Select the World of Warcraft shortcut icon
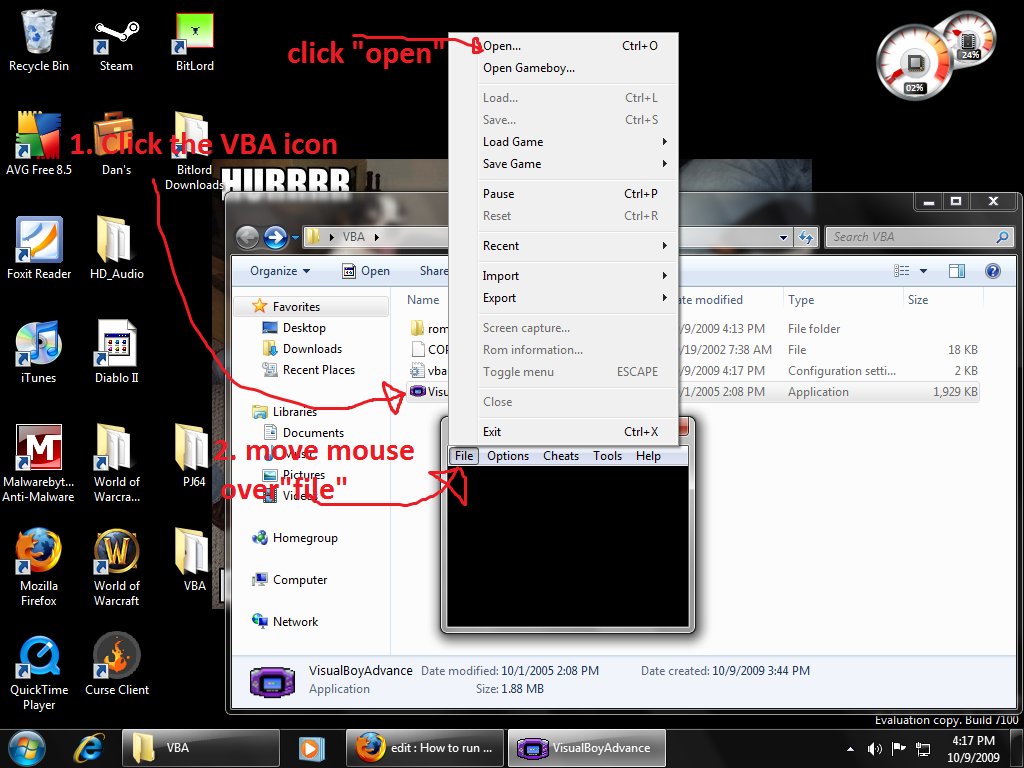Image resolution: width=1024 pixels, height=768 pixels. 116,567
